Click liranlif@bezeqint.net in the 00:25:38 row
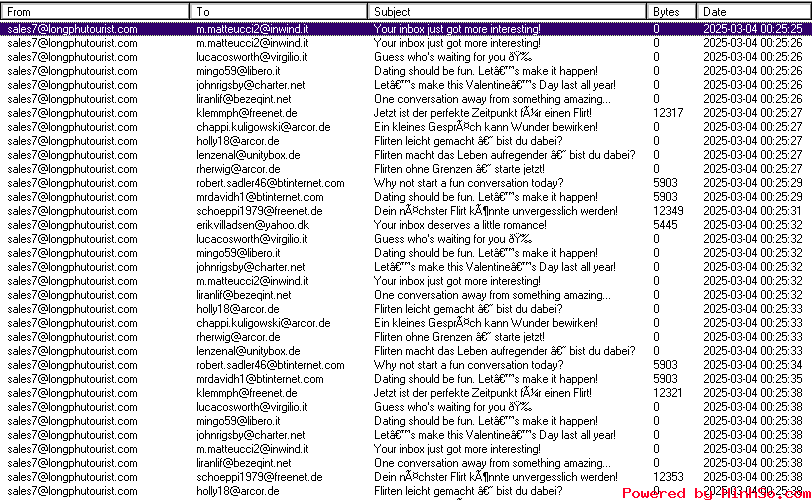Viewport: 812px width, 500px height. 244,462
